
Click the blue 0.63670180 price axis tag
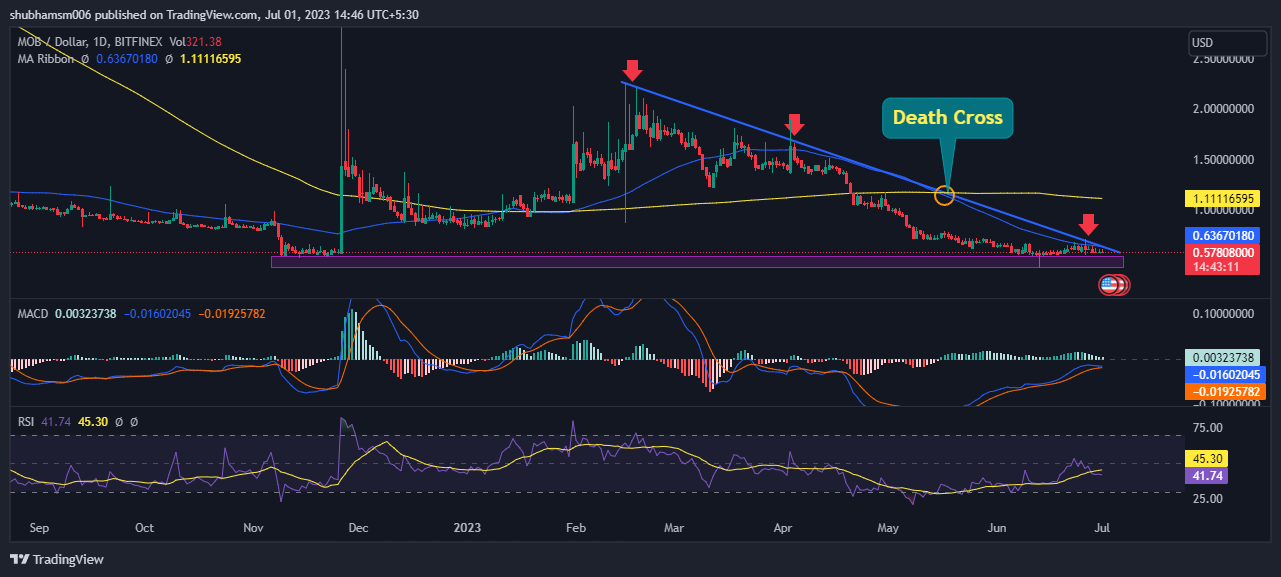(x=1220, y=236)
